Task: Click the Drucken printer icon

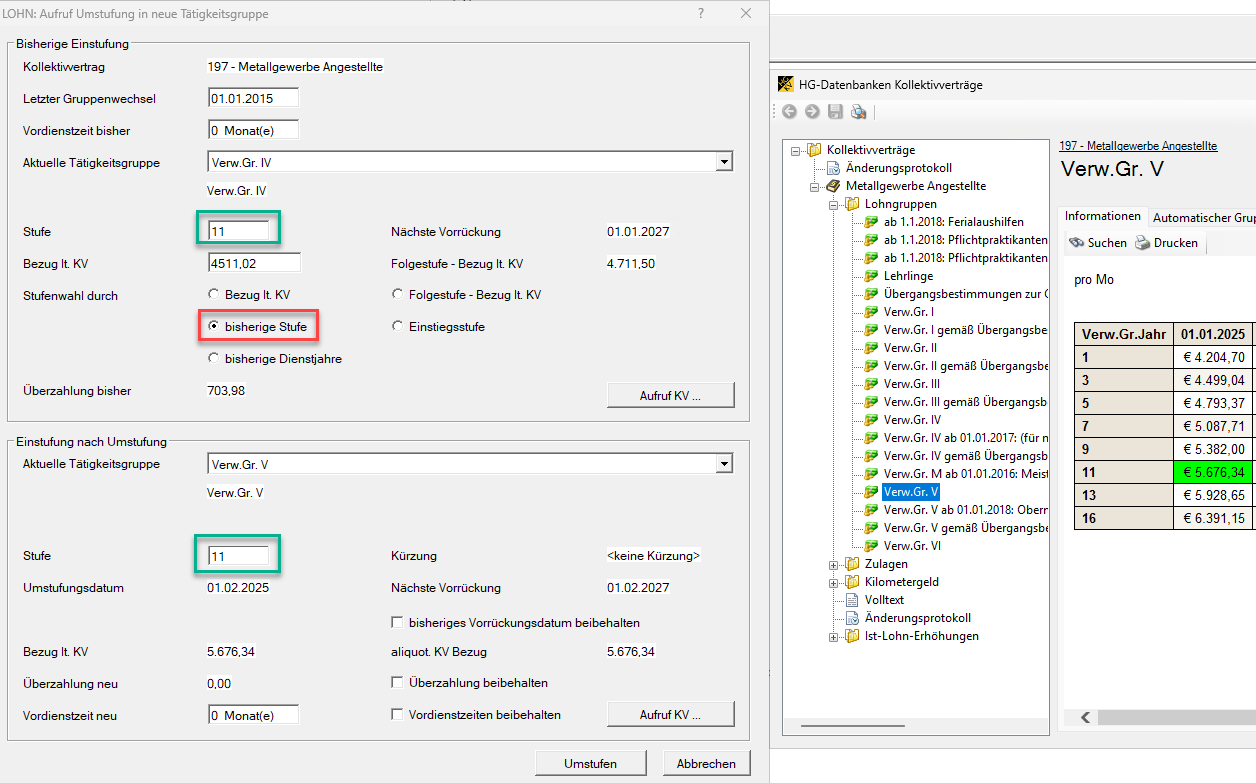Action: [x=1142, y=243]
